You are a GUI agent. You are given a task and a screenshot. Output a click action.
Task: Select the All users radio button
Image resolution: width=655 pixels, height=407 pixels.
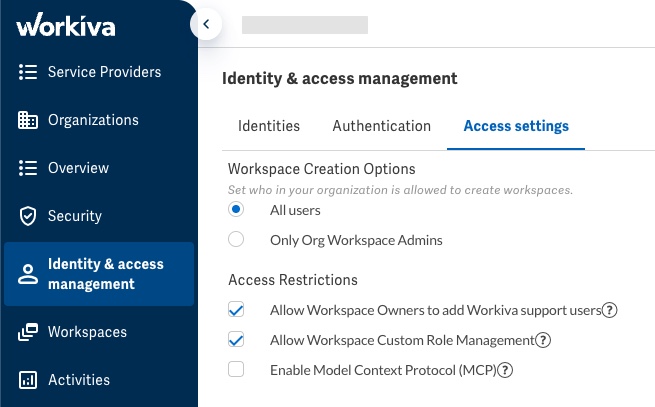[236, 209]
